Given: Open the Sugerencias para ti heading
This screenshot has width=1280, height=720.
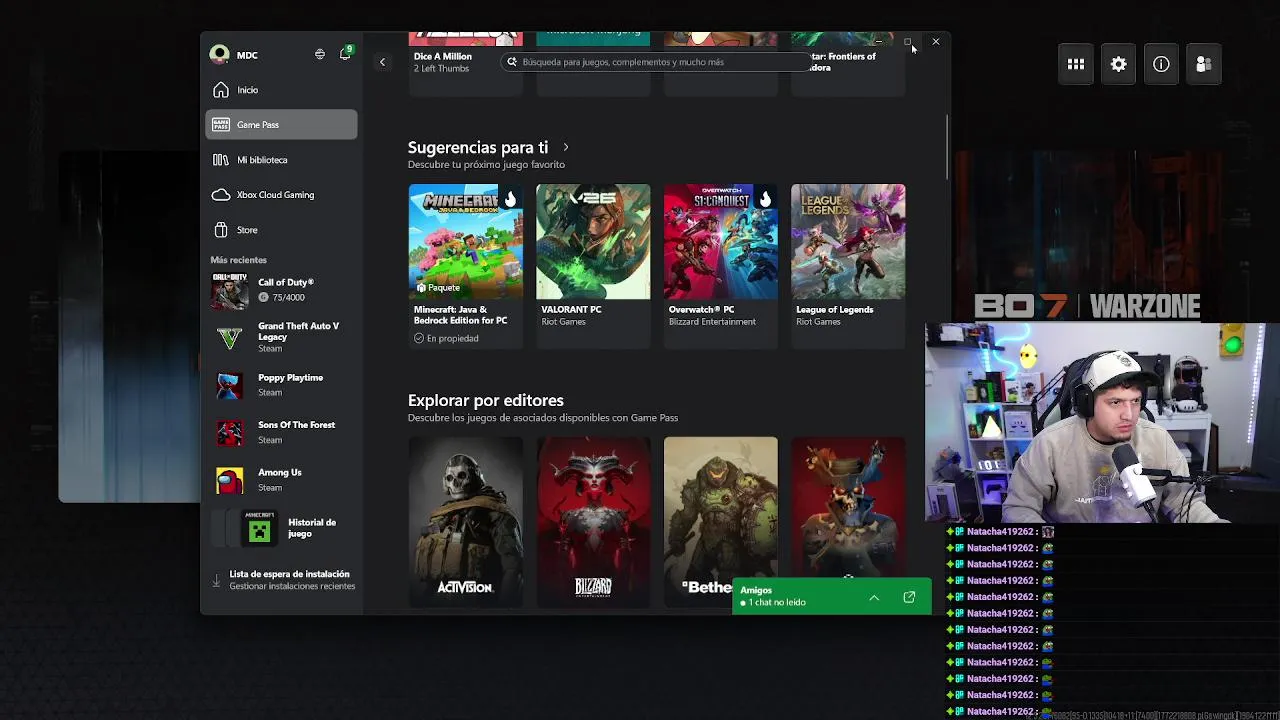Looking at the screenshot, I should click(x=478, y=147).
